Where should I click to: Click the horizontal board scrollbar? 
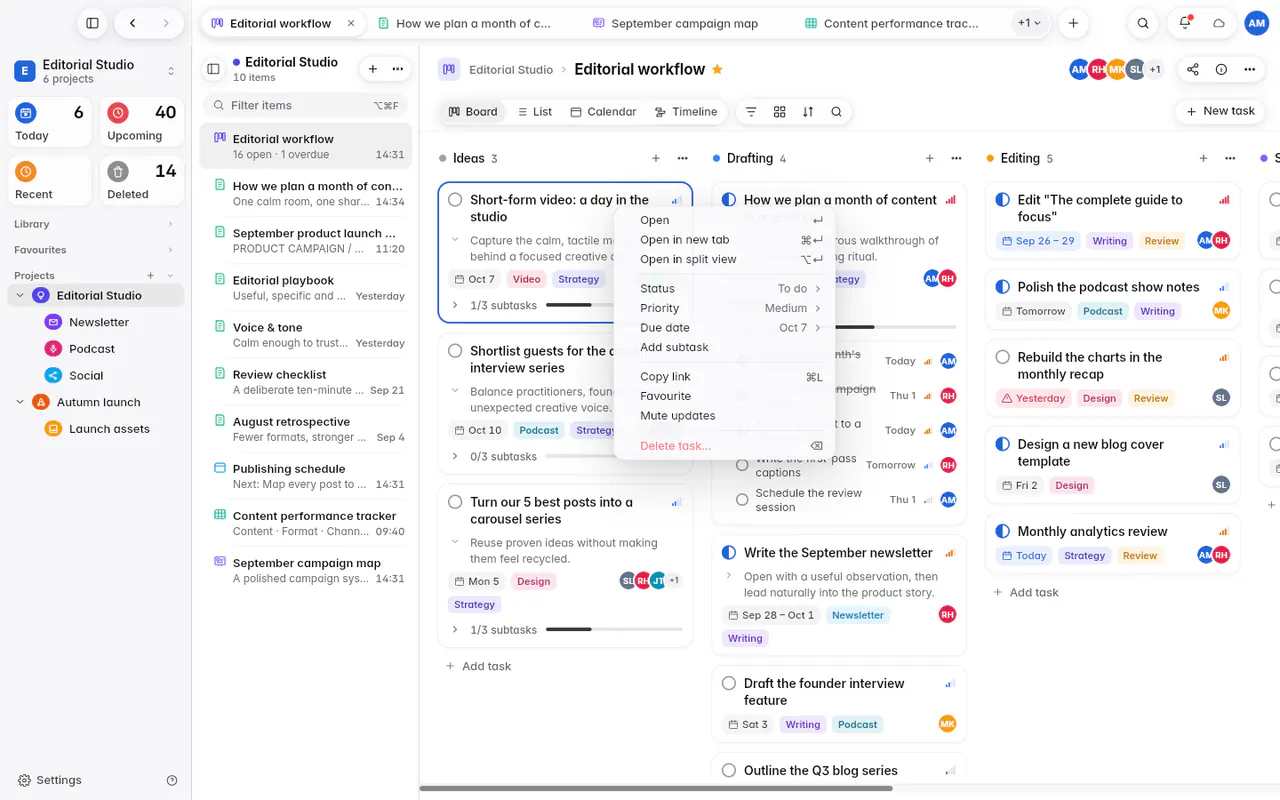656,789
